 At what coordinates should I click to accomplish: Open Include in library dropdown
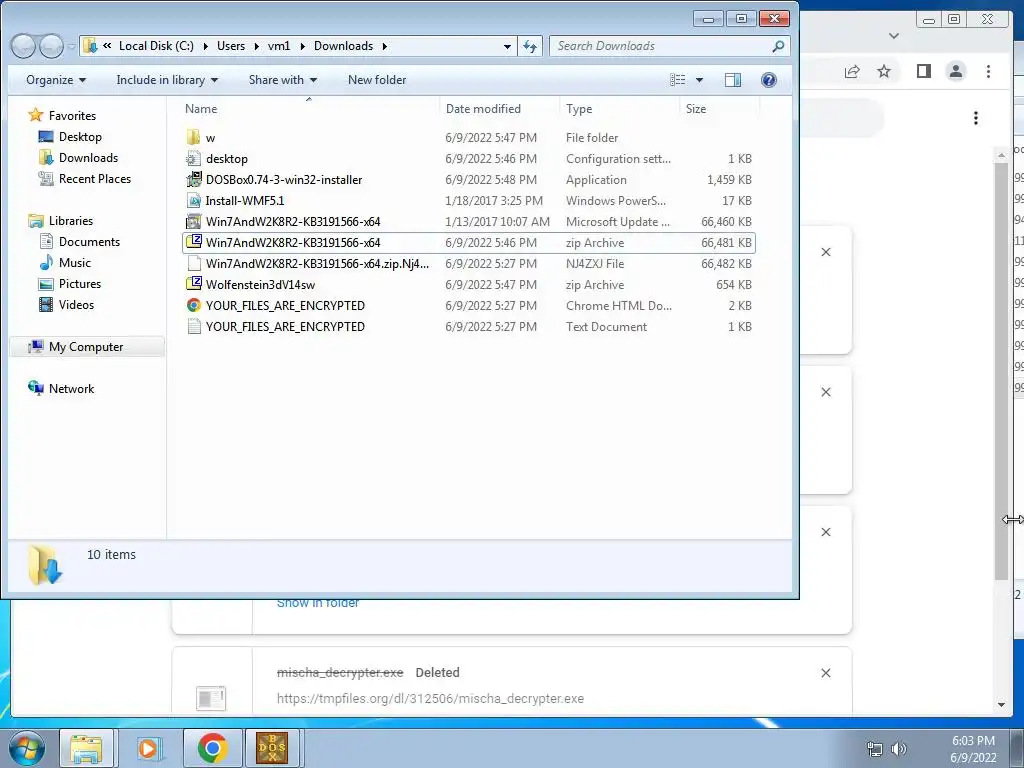pyautogui.click(x=167, y=80)
